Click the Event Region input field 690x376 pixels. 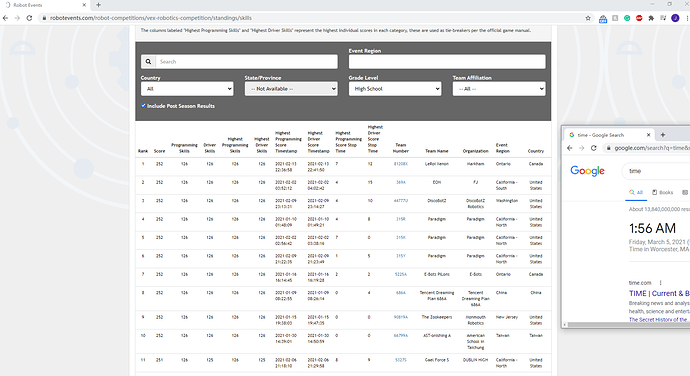(x=447, y=62)
